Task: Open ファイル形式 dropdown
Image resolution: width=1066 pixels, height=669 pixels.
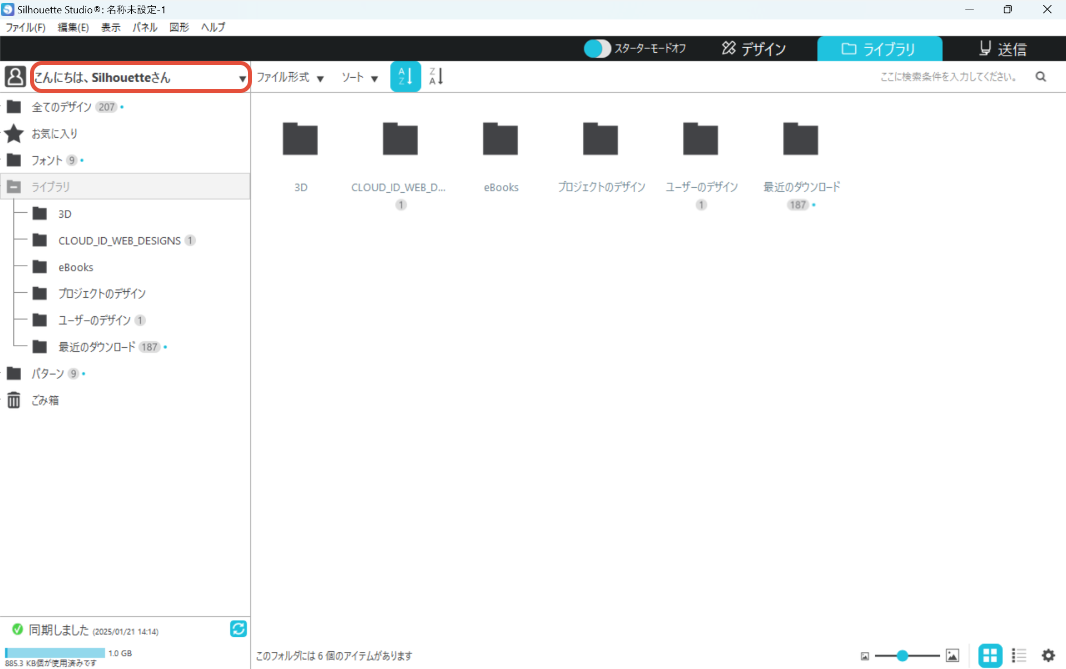Action: coord(290,77)
